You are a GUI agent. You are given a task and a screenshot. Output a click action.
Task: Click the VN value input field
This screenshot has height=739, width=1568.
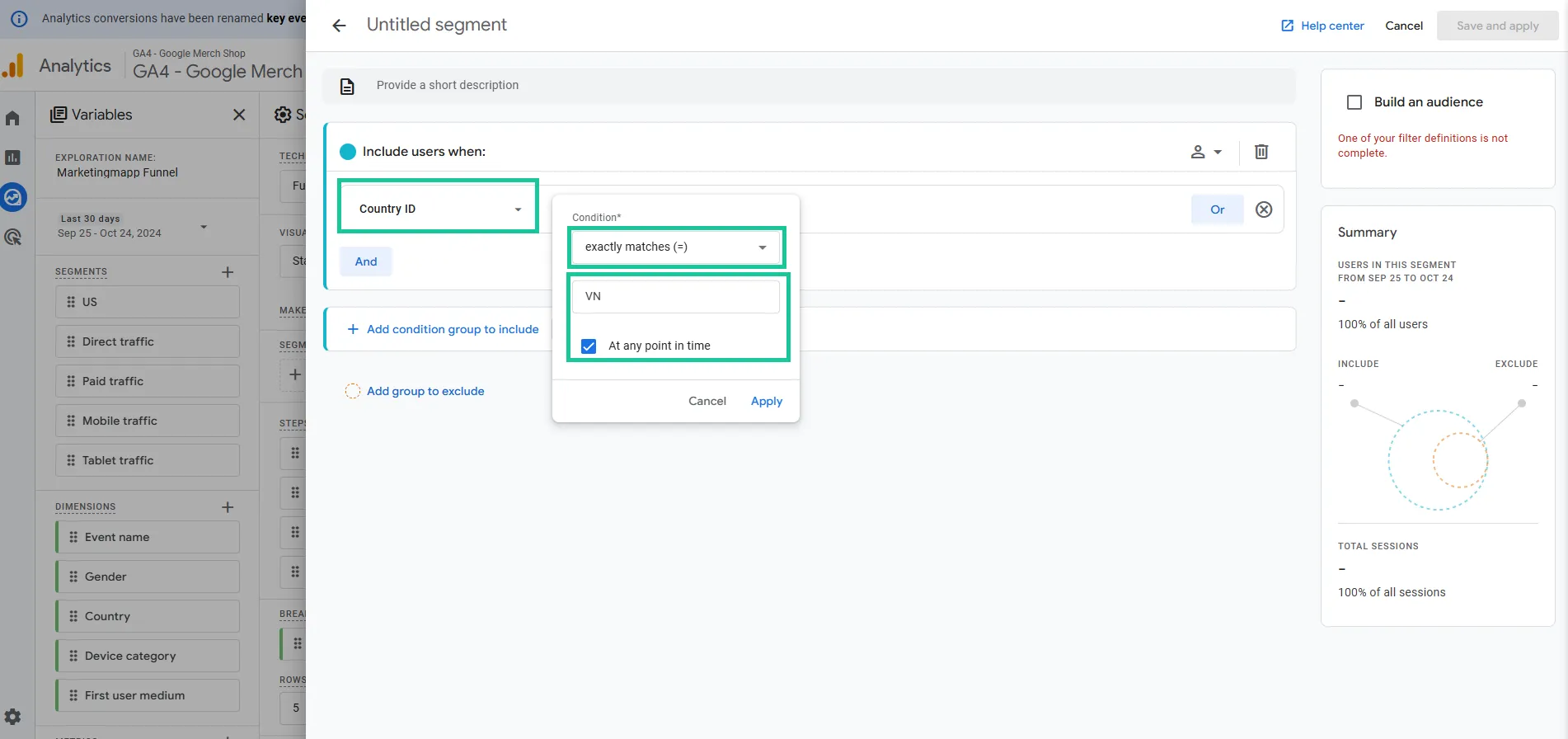click(x=676, y=297)
